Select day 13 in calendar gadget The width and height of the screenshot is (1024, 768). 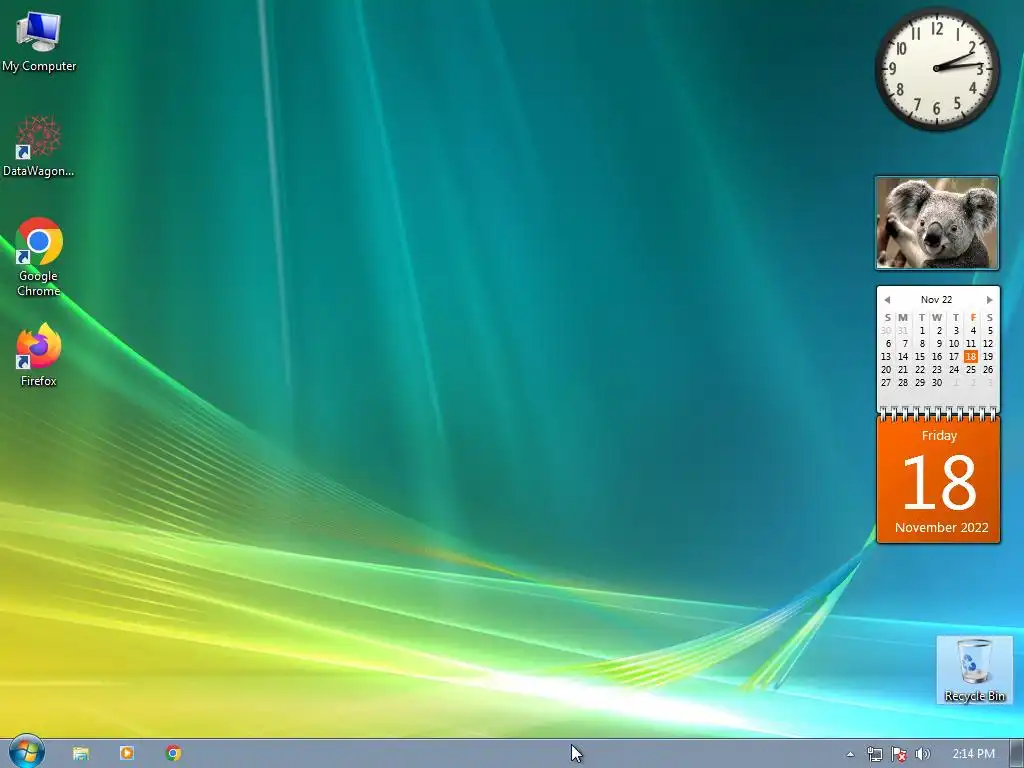(886, 357)
